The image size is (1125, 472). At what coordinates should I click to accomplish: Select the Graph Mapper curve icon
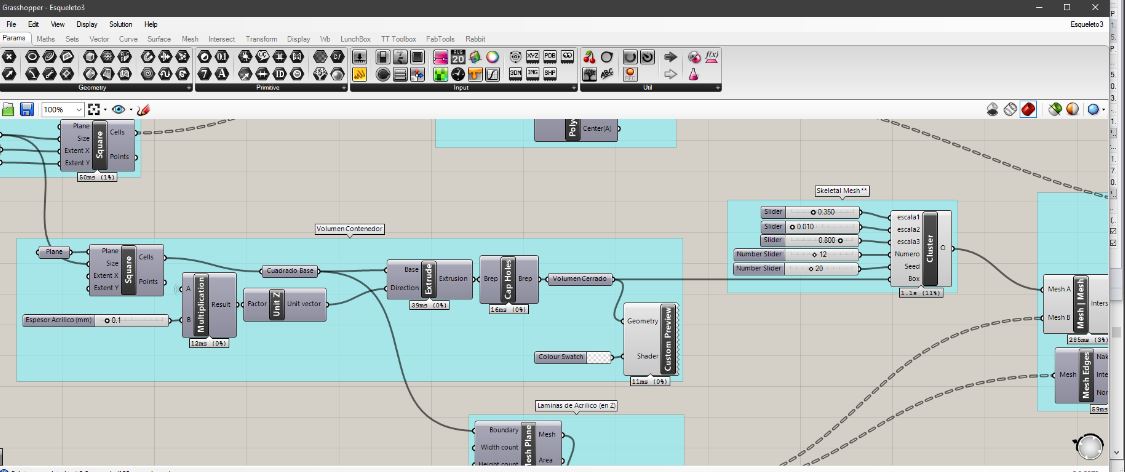coord(492,74)
